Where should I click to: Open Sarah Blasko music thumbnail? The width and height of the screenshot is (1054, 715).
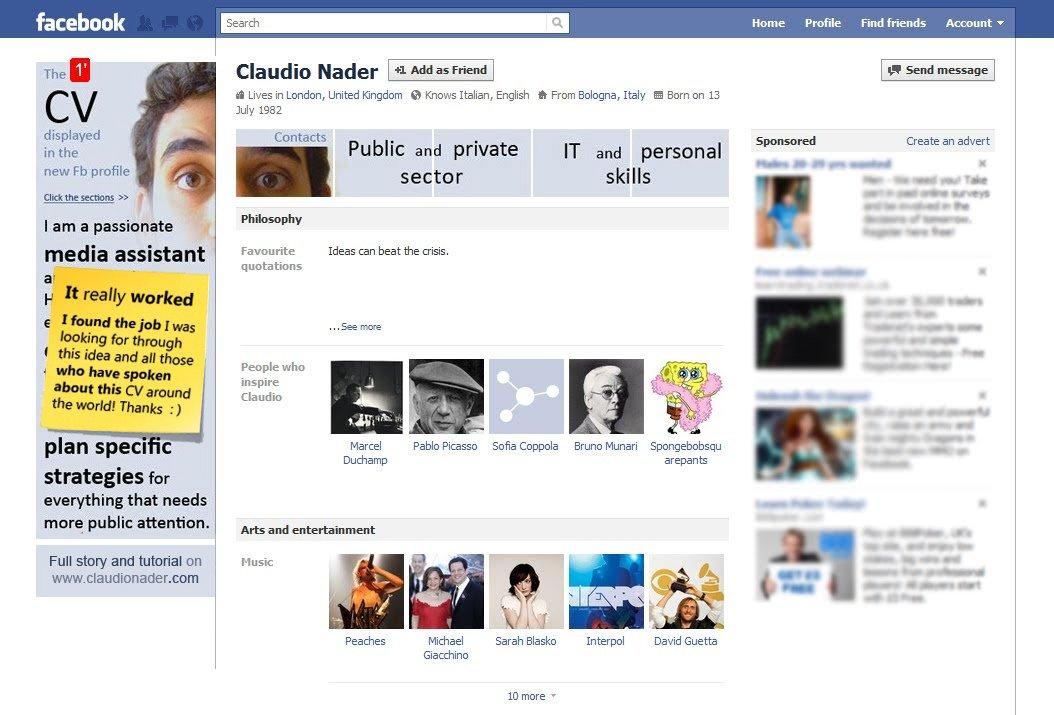click(x=526, y=591)
